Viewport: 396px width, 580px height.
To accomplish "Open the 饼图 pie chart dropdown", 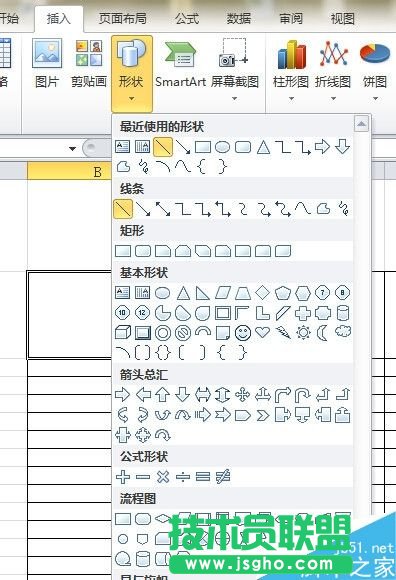I will (x=375, y=70).
